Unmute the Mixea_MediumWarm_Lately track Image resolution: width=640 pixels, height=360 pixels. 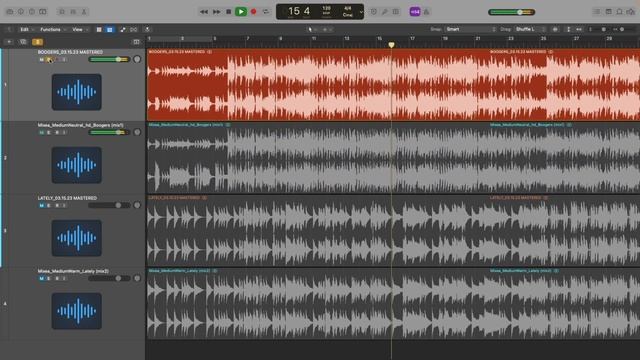coord(42,278)
